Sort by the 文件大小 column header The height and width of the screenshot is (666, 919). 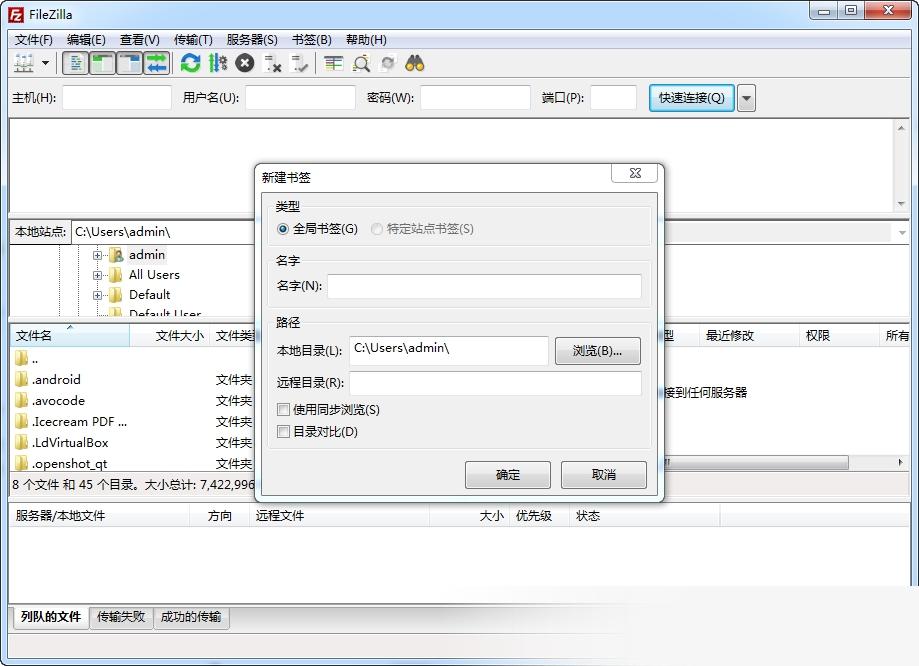170,335
